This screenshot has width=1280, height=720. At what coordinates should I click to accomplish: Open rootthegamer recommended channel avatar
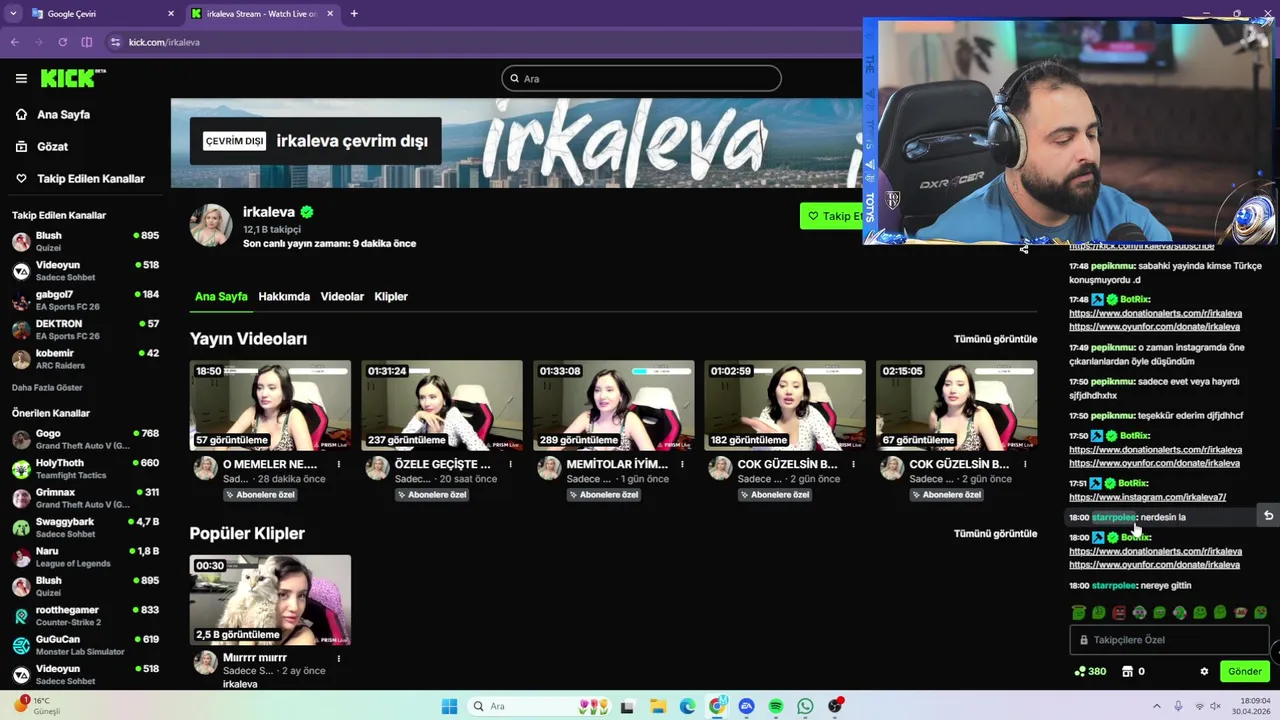pos(21,615)
